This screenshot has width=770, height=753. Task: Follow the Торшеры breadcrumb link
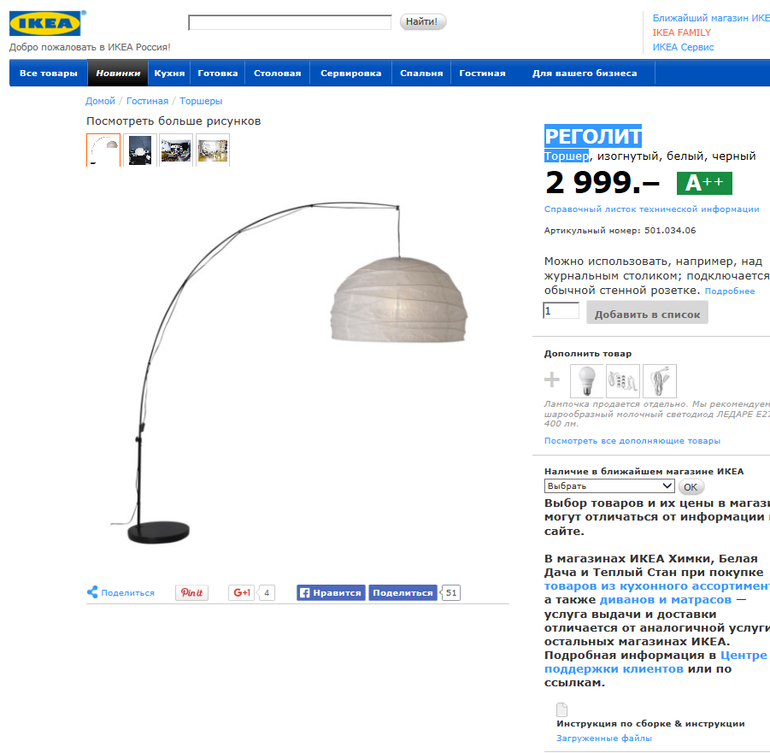201,101
